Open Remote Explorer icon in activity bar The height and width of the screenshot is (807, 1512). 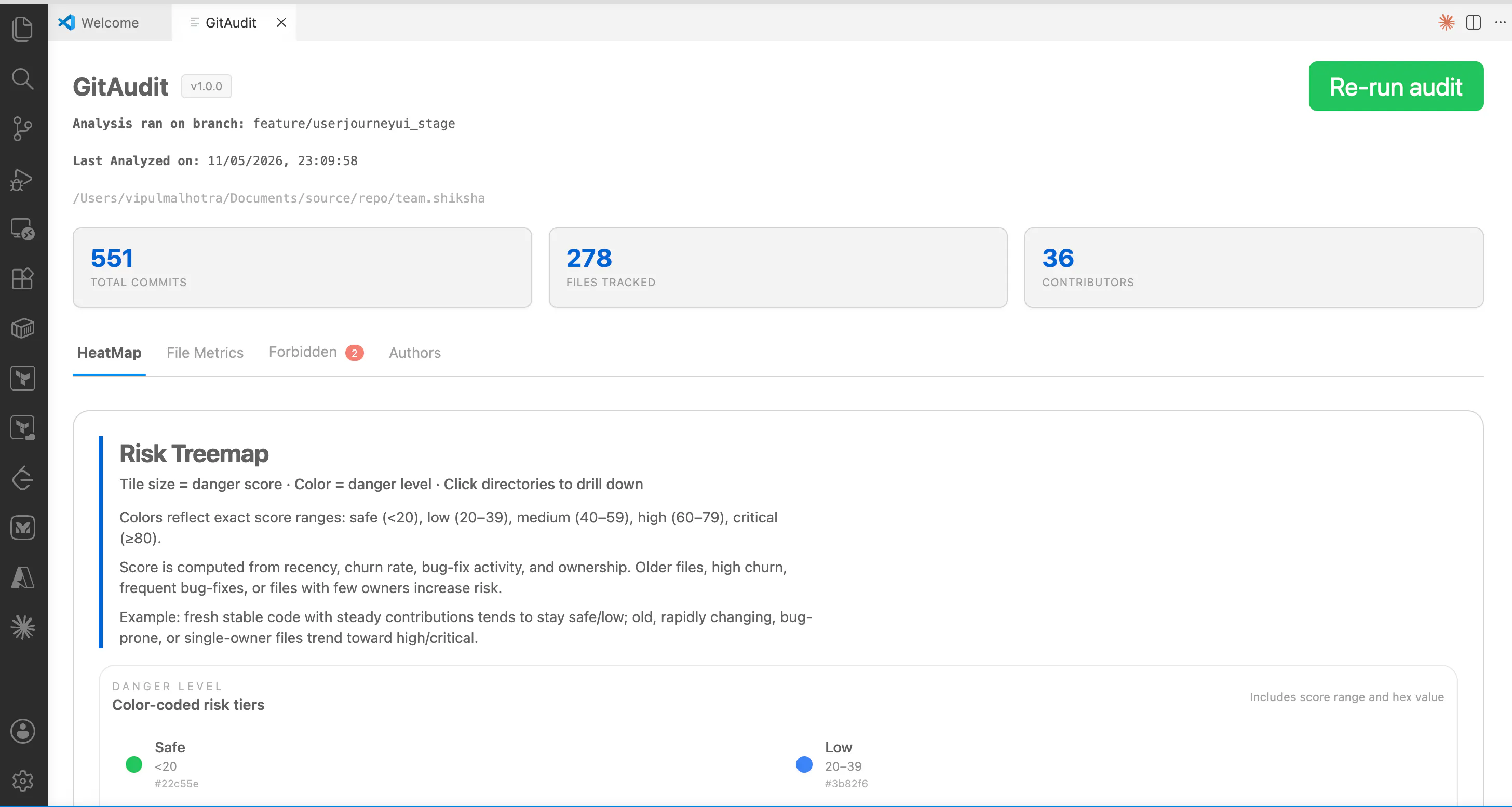tap(23, 229)
